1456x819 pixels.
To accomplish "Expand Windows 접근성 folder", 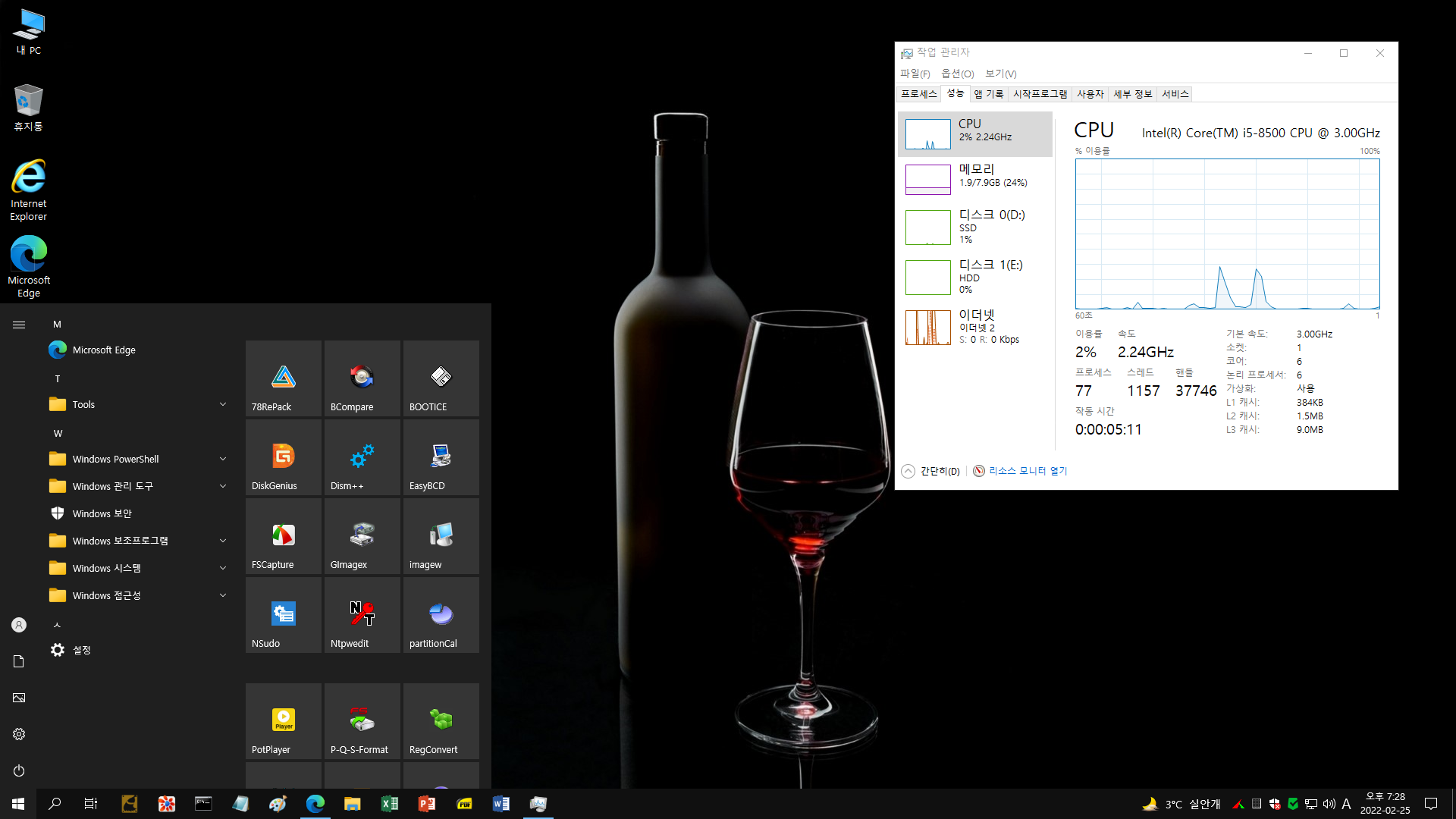I will click(x=141, y=595).
